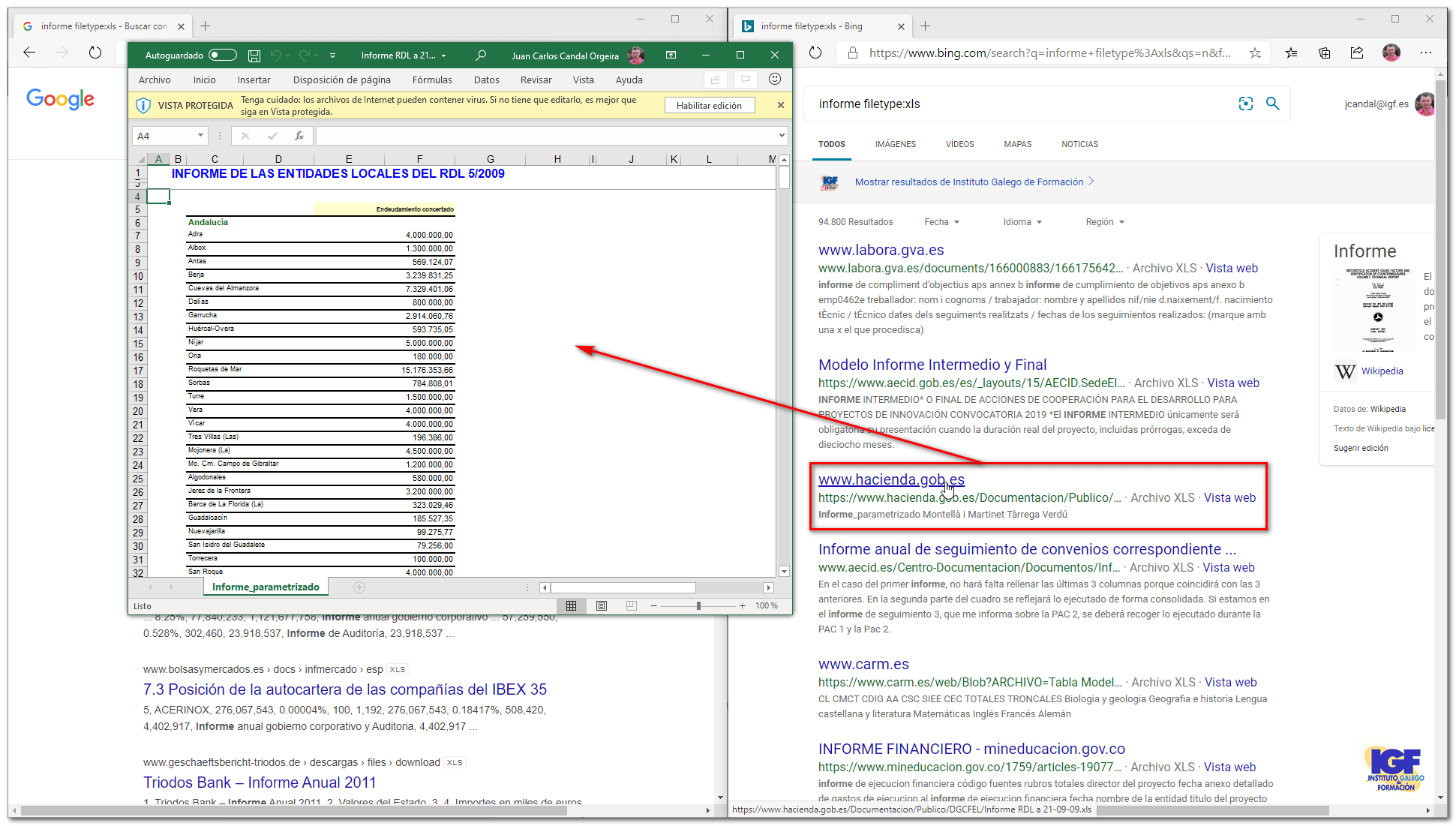Open the Datos ribbon tab
The width and height of the screenshot is (1456, 826).
(x=487, y=80)
